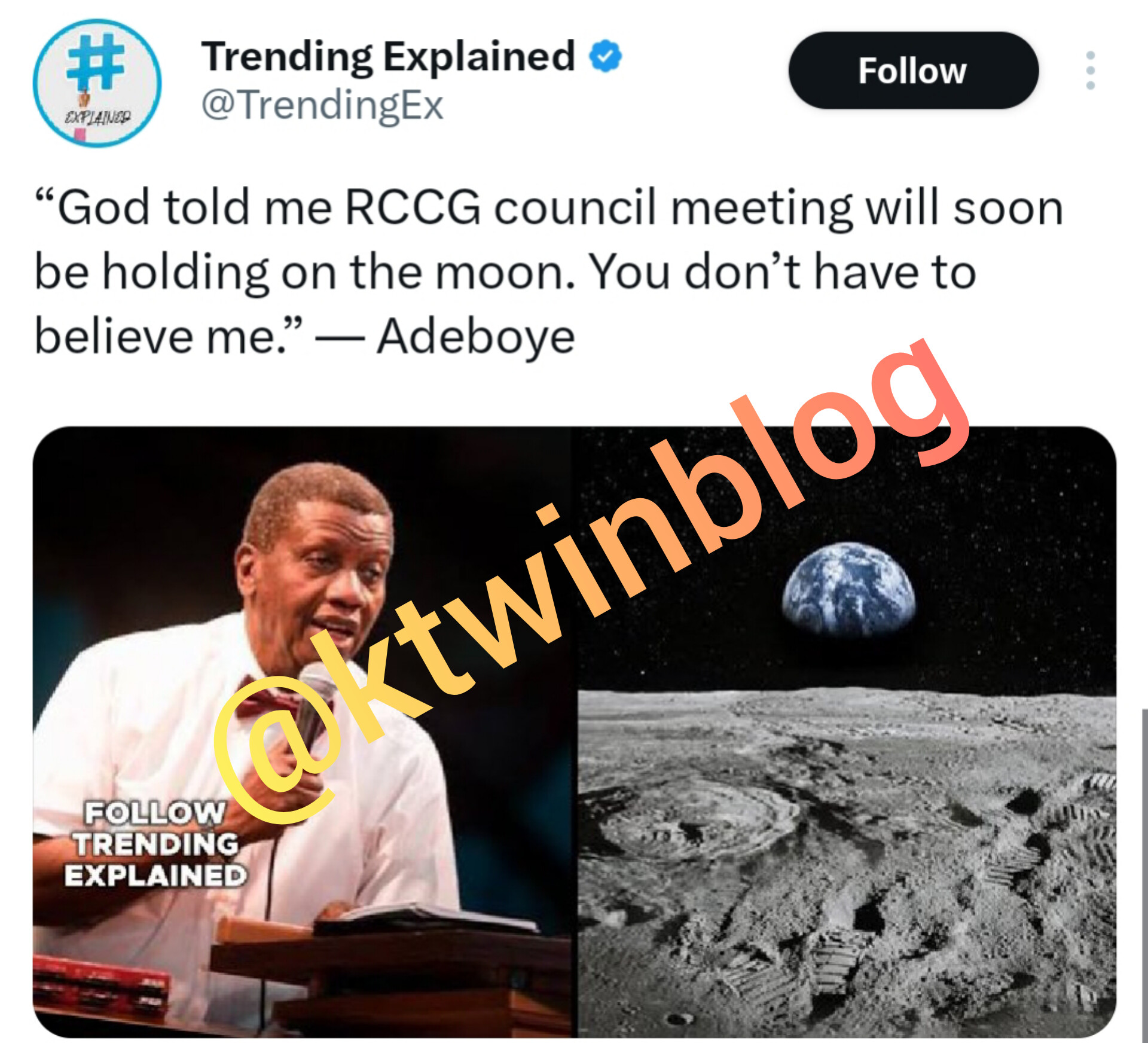Open the three-dot more options menu
1148x1043 pixels.
click(1090, 71)
